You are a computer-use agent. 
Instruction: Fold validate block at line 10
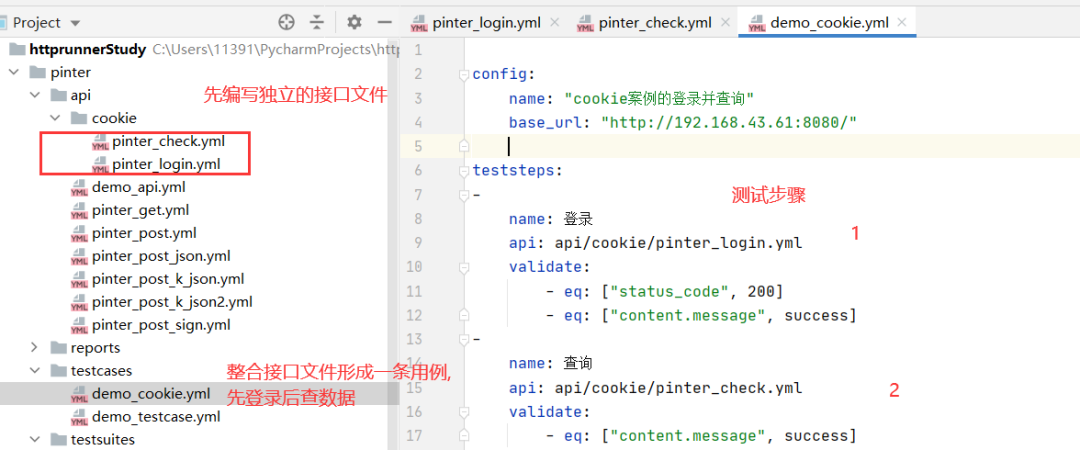464,267
